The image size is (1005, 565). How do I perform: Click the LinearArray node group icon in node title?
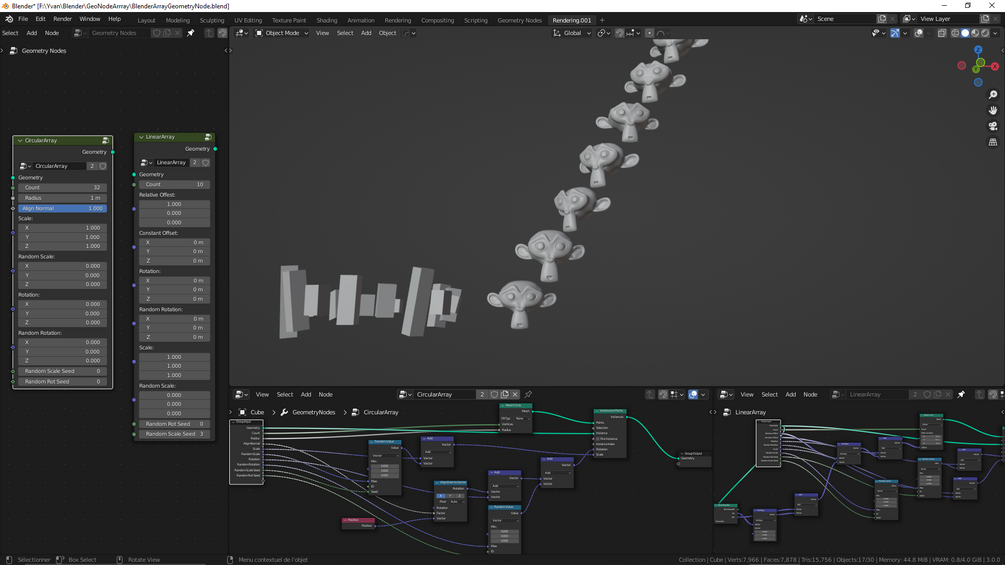coord(208,137)
